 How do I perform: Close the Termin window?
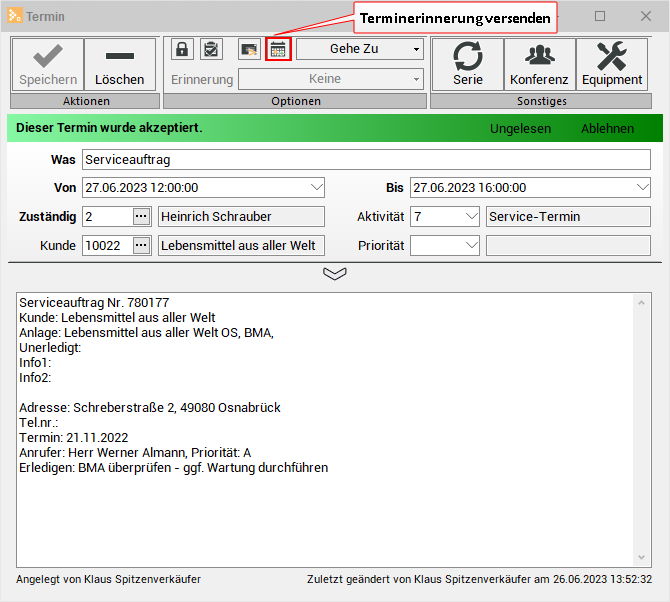(x=646, y=16)
